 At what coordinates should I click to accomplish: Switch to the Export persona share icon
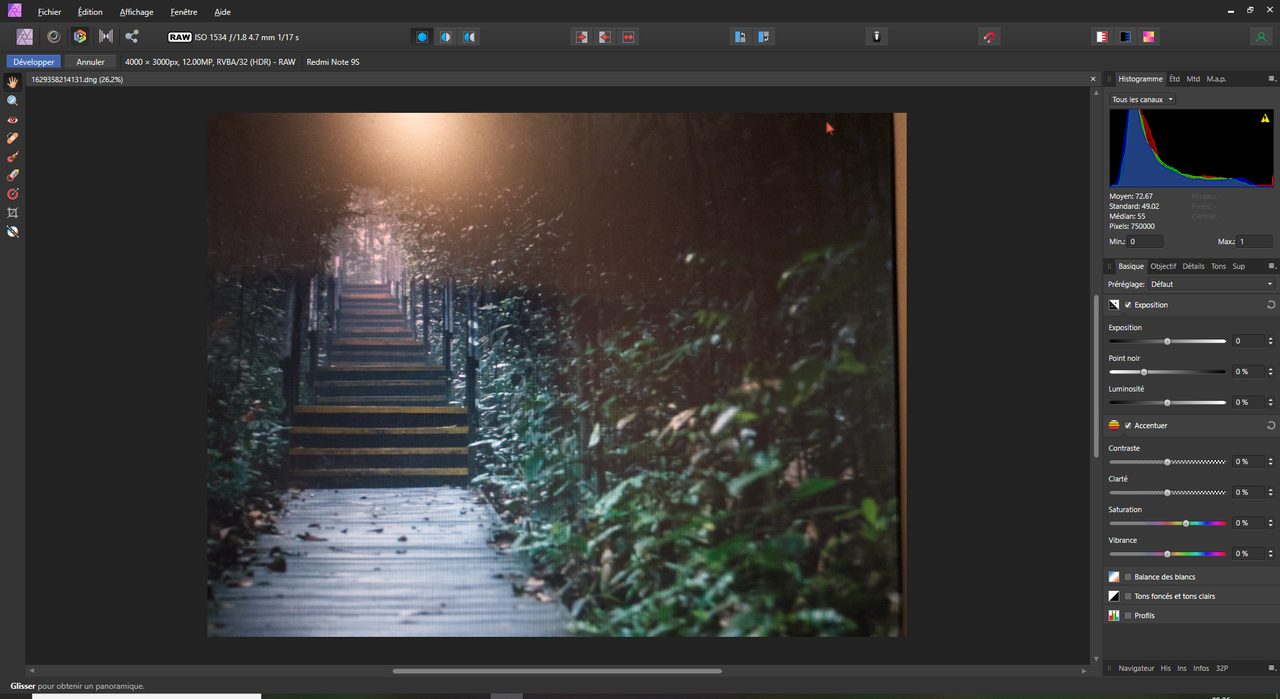coord(132,36)
